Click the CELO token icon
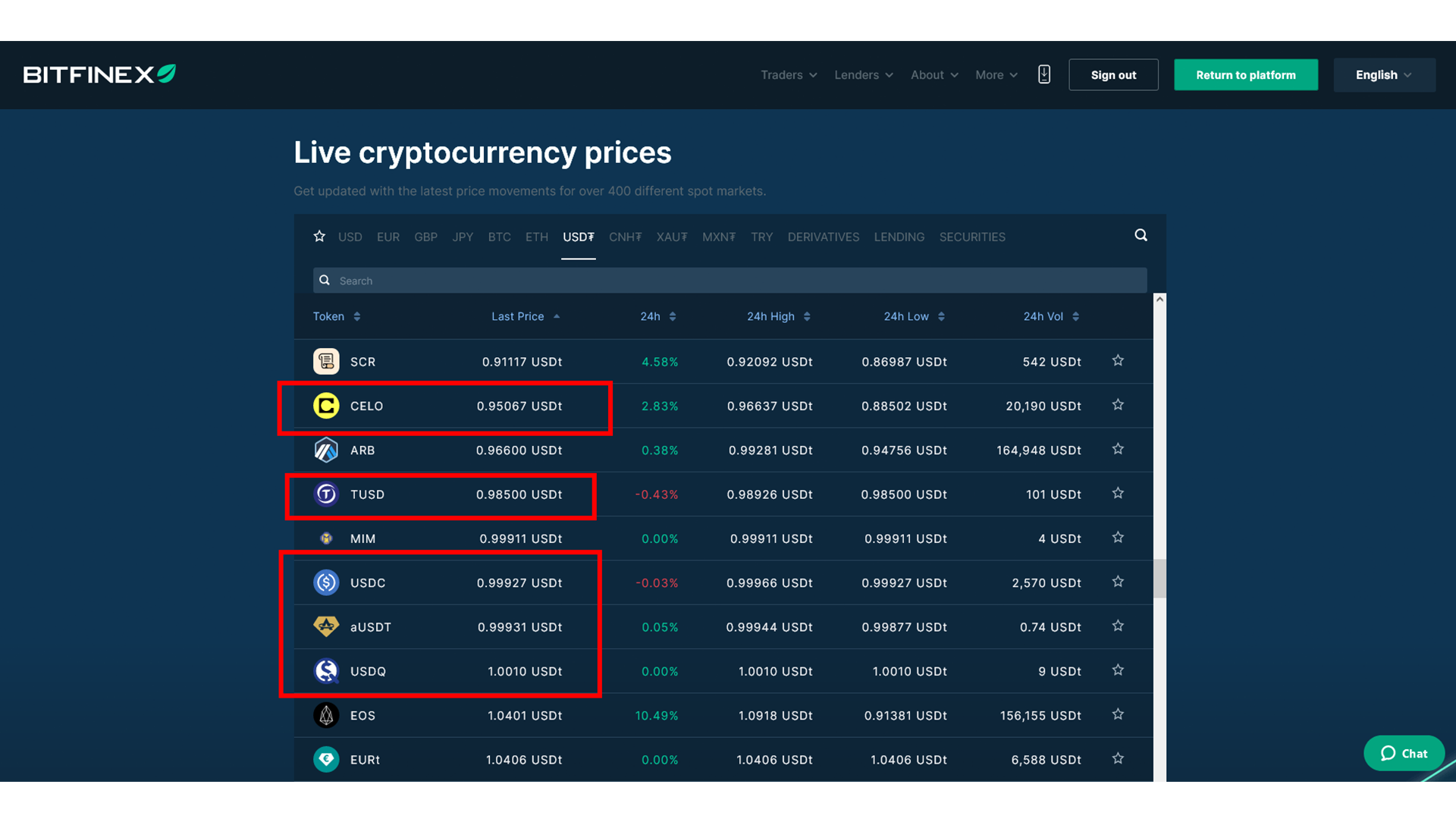Viewport: 1456px width, 819px height. click(x=326, y=406)
